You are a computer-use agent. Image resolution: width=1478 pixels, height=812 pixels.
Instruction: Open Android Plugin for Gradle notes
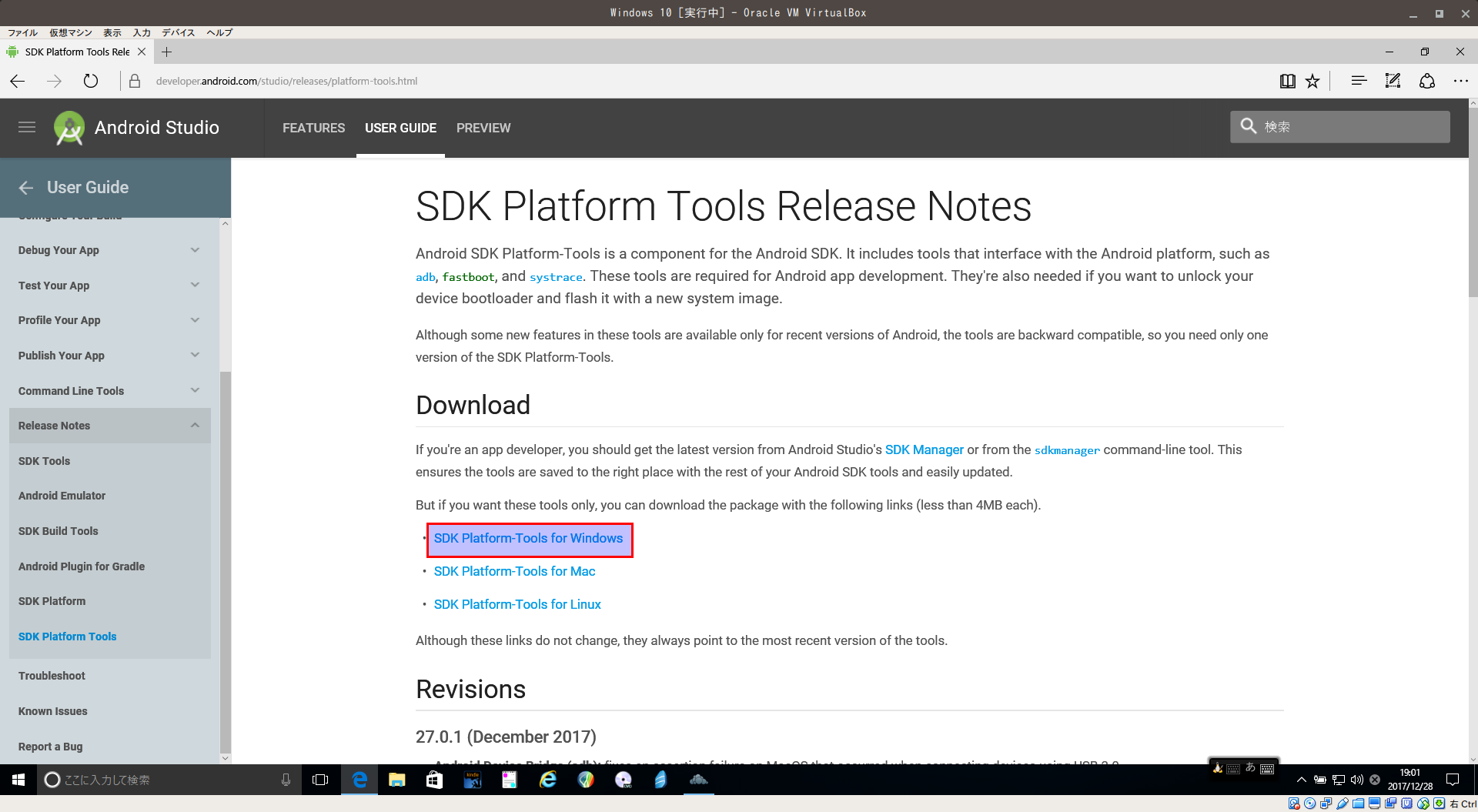coord(82,566)
